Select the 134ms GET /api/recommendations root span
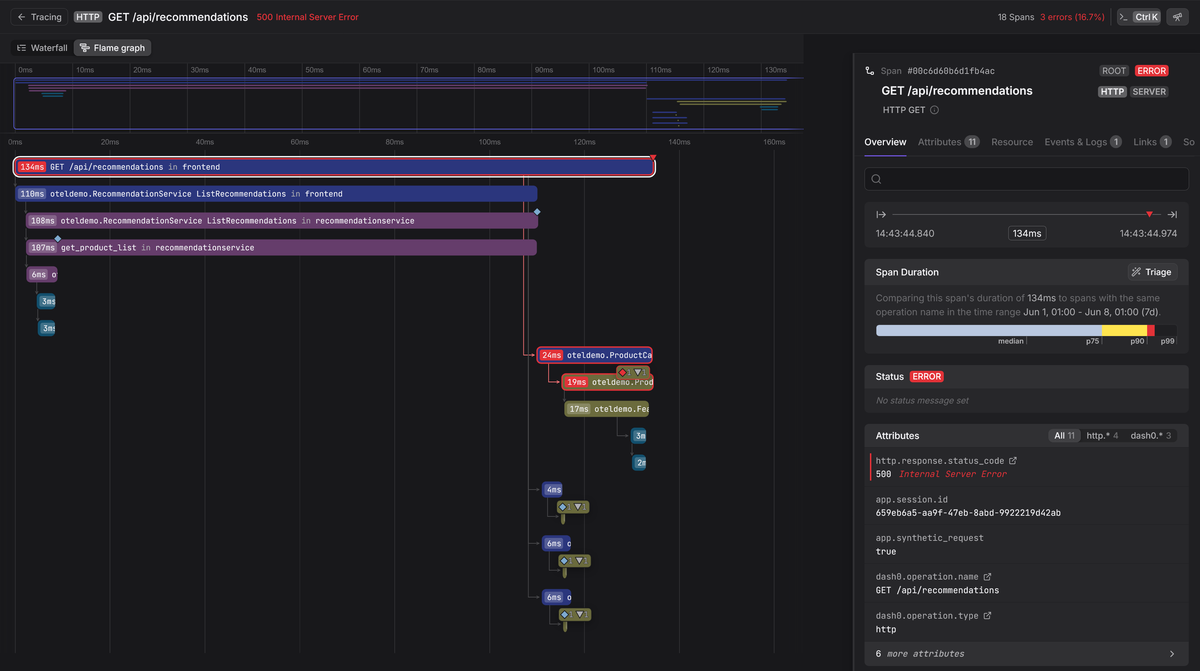The width and height of the screenshot is (1200, 671). coord(334,167)
